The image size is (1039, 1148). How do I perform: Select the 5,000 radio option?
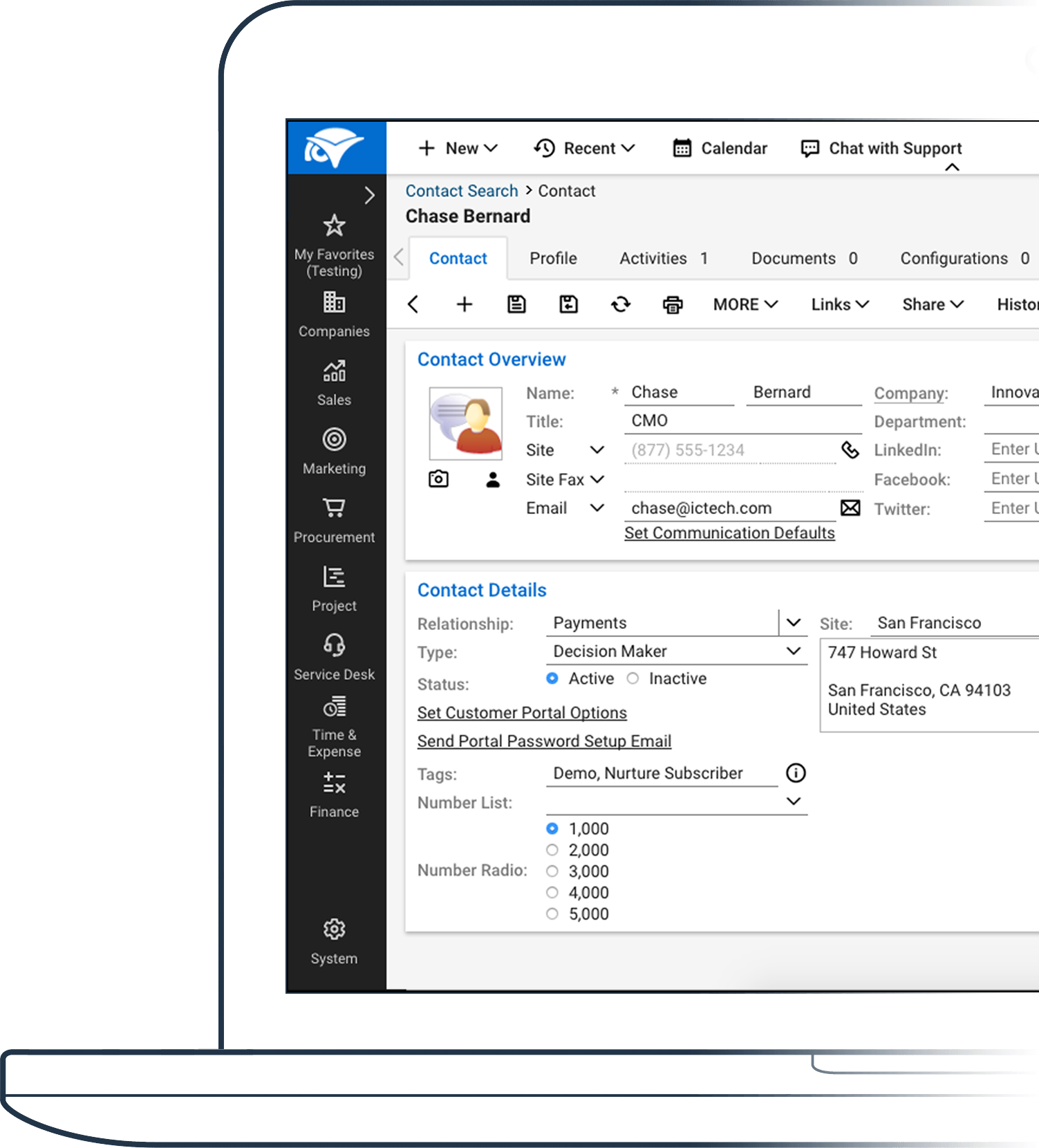[552, 914]
